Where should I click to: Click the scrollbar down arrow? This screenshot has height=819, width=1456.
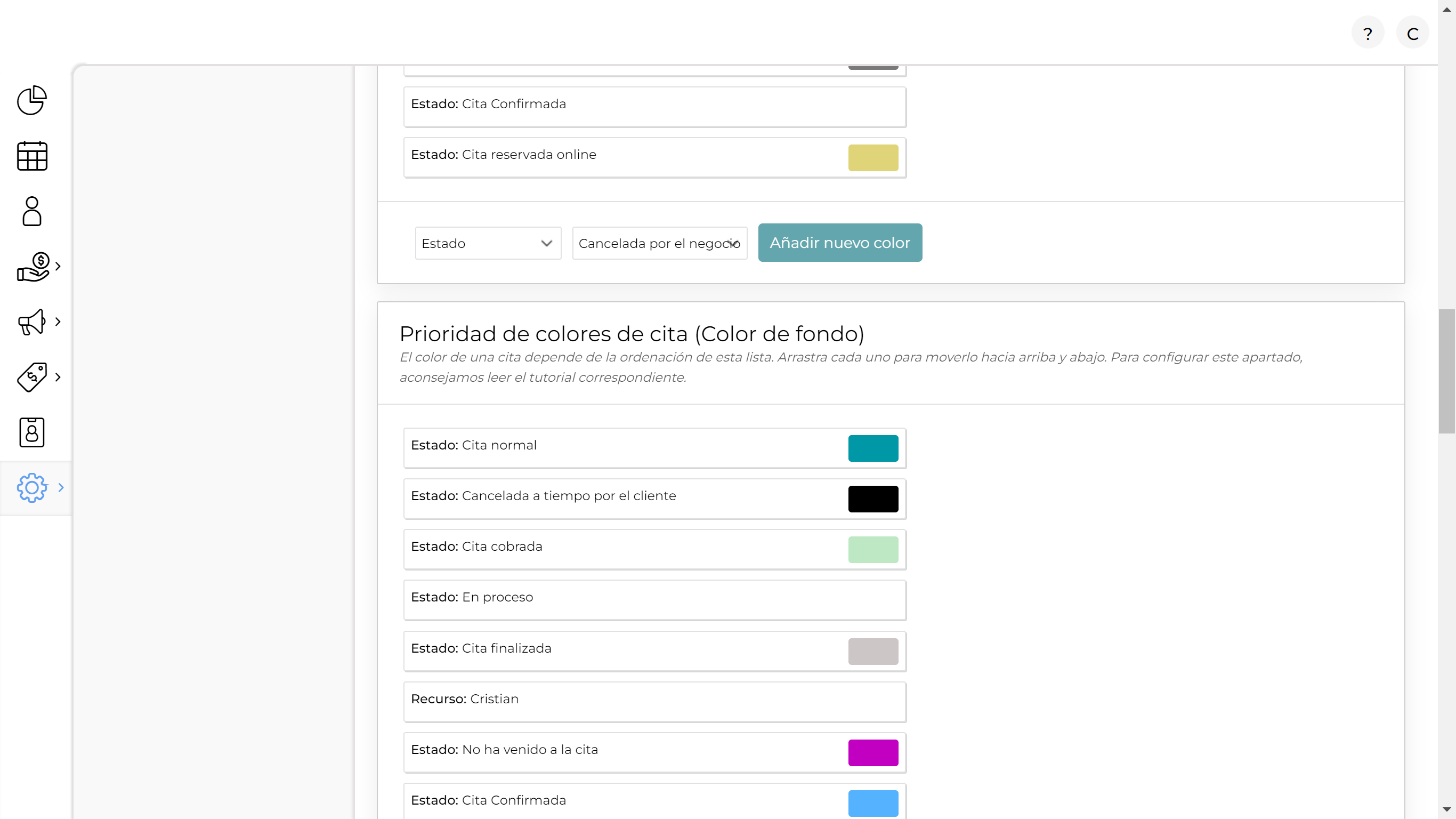(1446, 810)
